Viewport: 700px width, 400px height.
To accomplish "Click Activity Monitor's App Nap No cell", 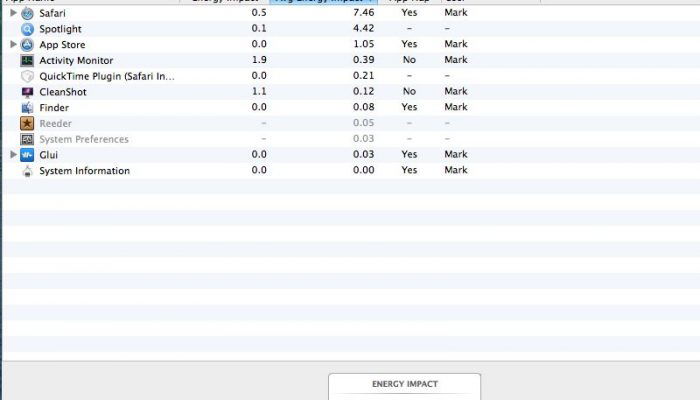I will point(409,60).
